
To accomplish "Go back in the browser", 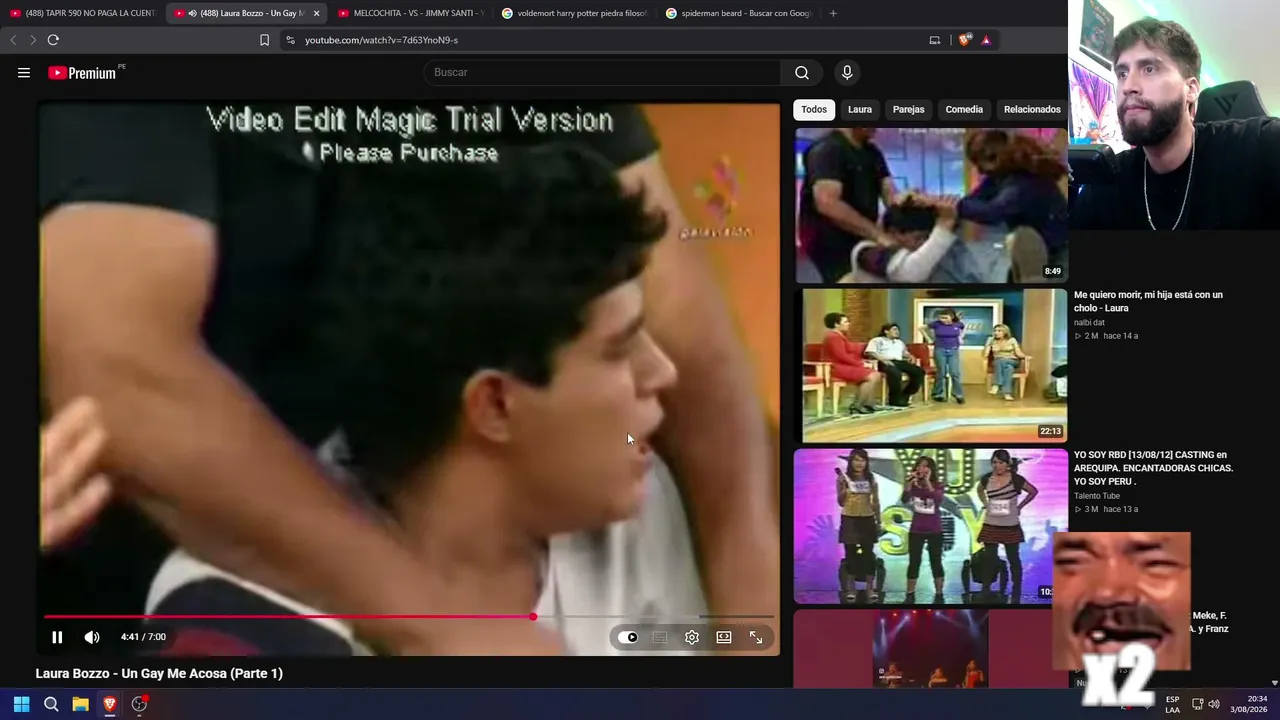I will pos(13,40).
